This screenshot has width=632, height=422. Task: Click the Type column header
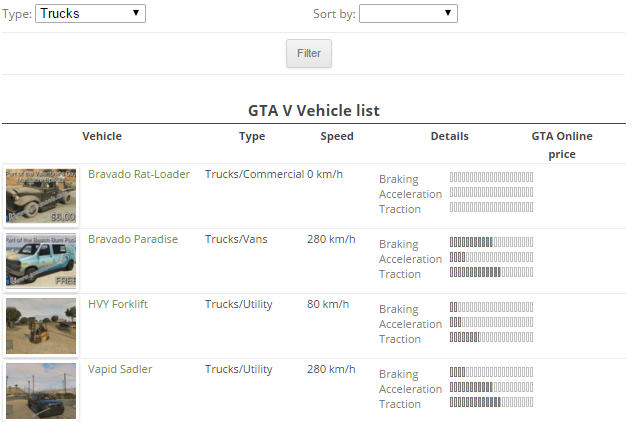pyautogui.click(x=252, y=136)
